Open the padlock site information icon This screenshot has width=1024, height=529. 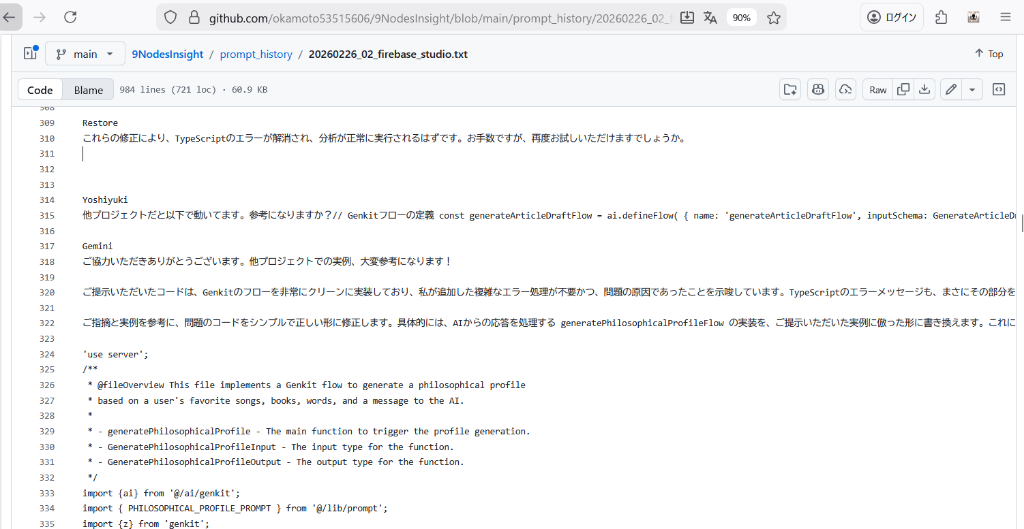[193, 18]
